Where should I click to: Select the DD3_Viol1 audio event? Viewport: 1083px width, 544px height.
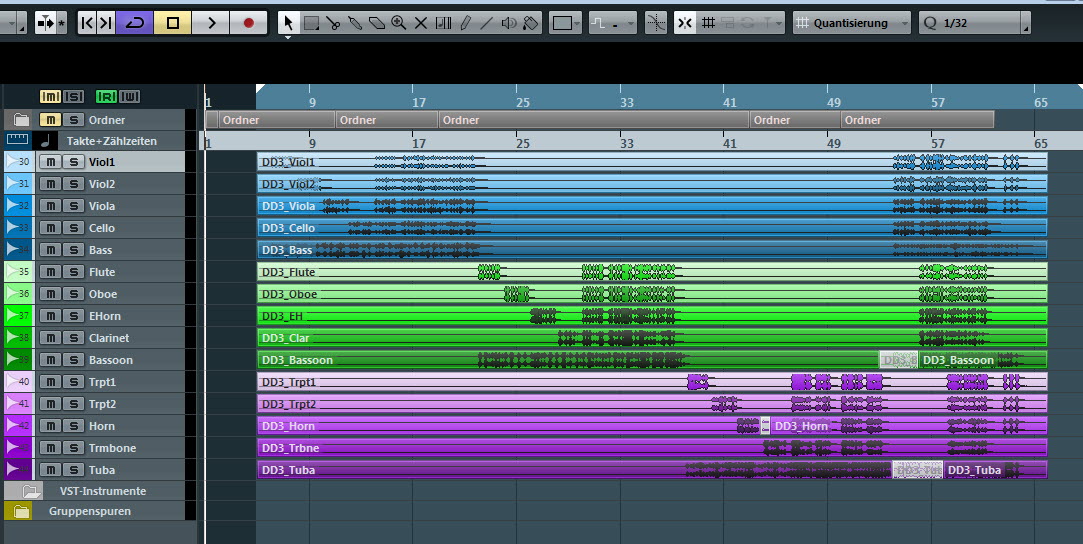point(652,162)
